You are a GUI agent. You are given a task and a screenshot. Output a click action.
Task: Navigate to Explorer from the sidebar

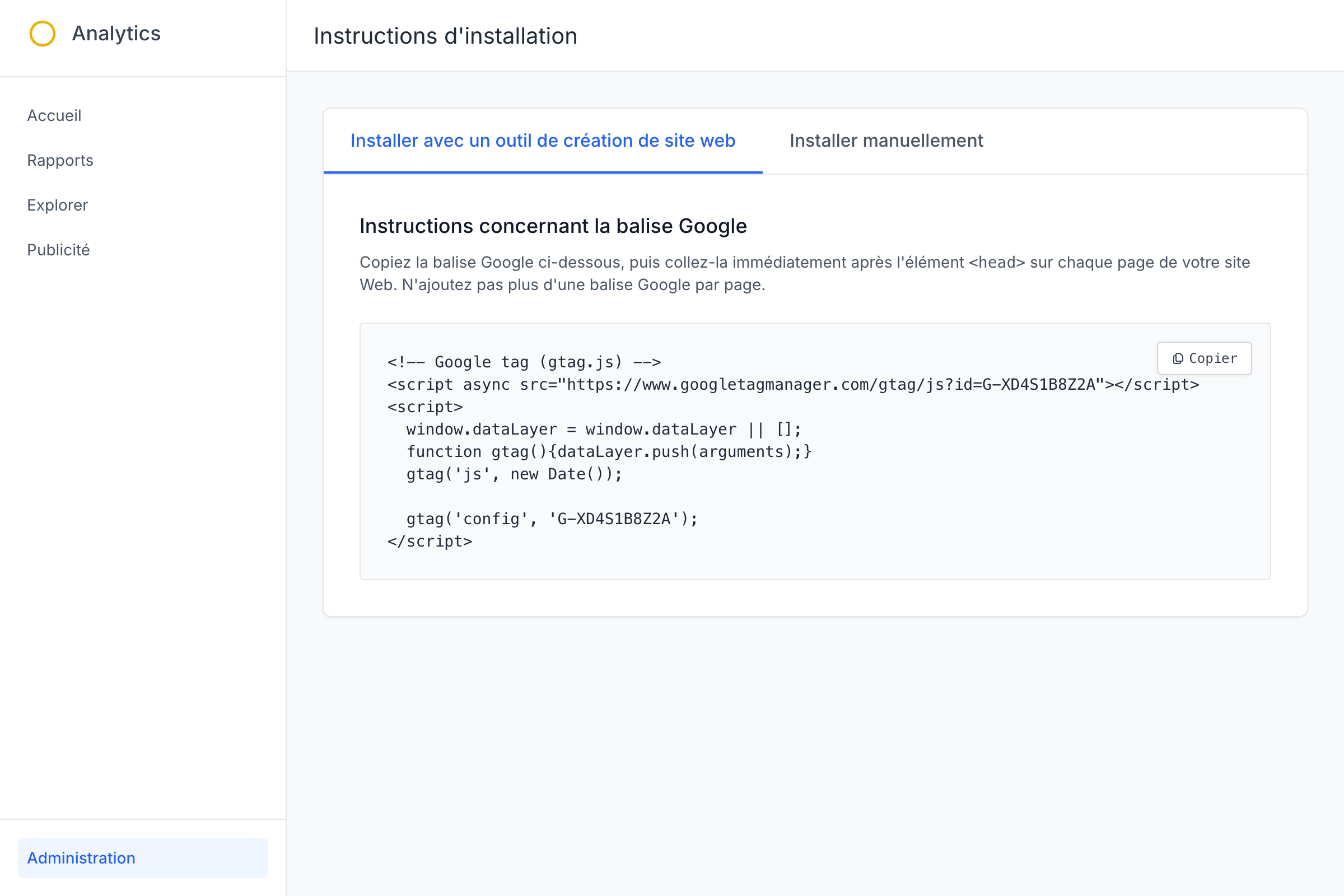coord(57,204)
